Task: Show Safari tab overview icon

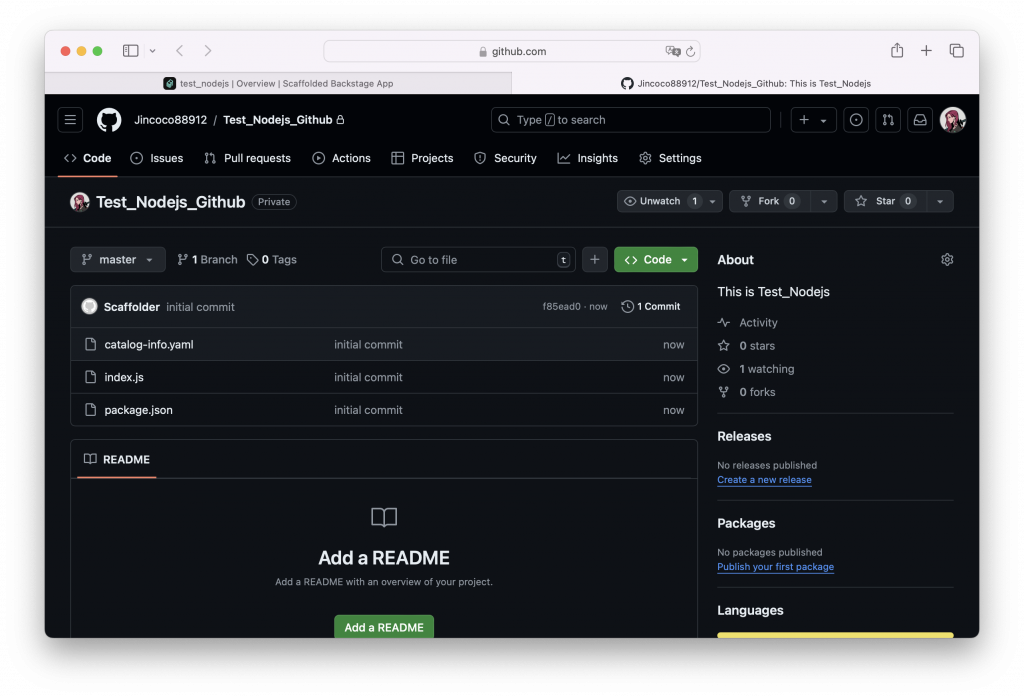Action: pyautogui.click(x=957, y=51)
